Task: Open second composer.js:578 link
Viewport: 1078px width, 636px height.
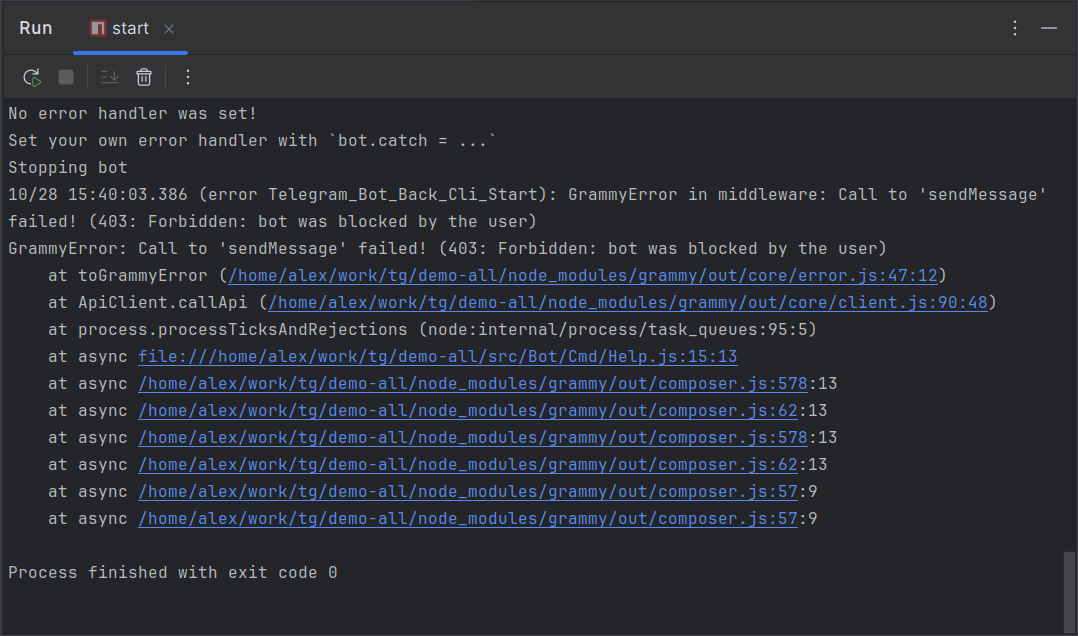Action: [x=472, y=438]
